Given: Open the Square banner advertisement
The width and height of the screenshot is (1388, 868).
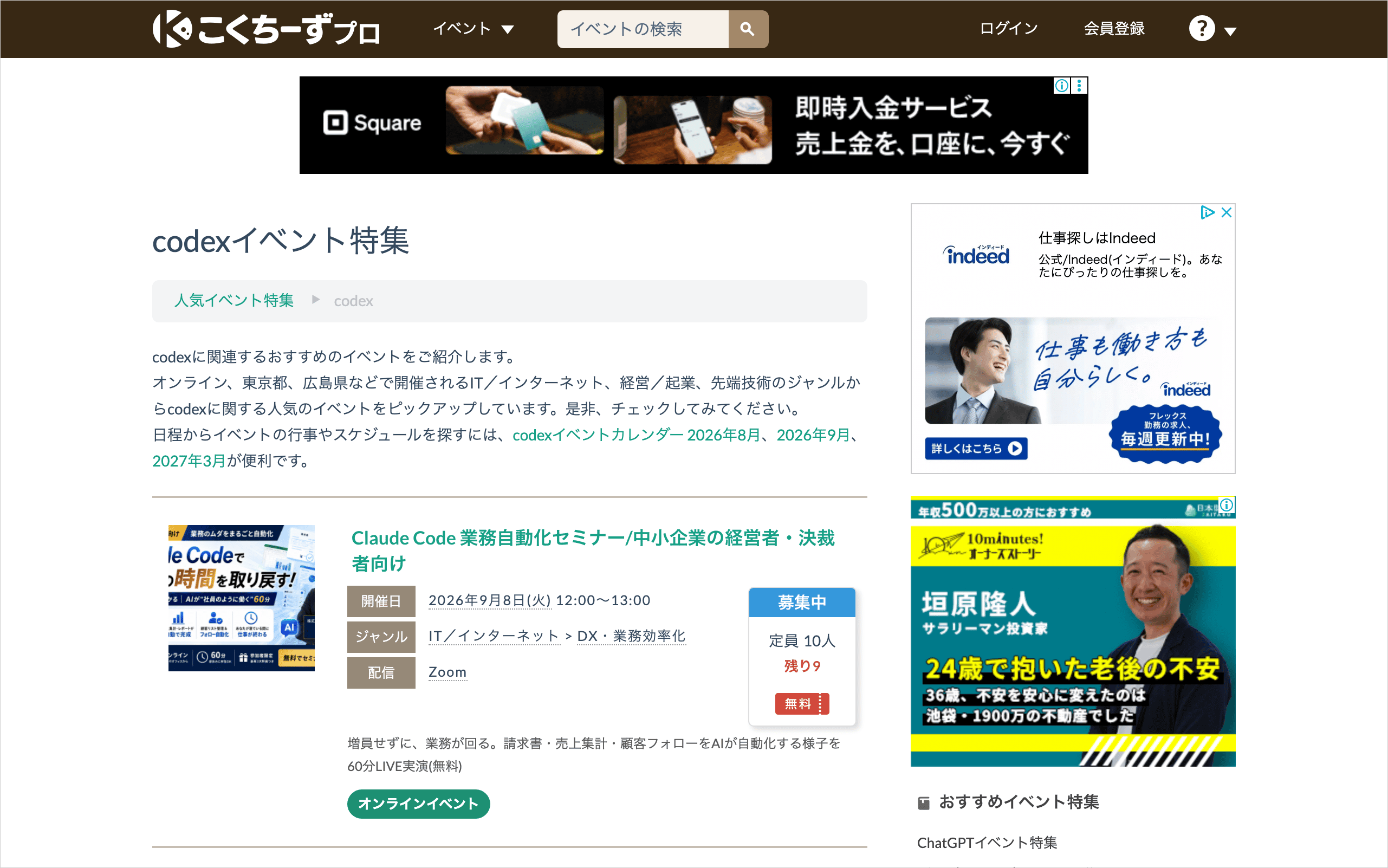Looking at the screenshot, I should click(693, 125).
